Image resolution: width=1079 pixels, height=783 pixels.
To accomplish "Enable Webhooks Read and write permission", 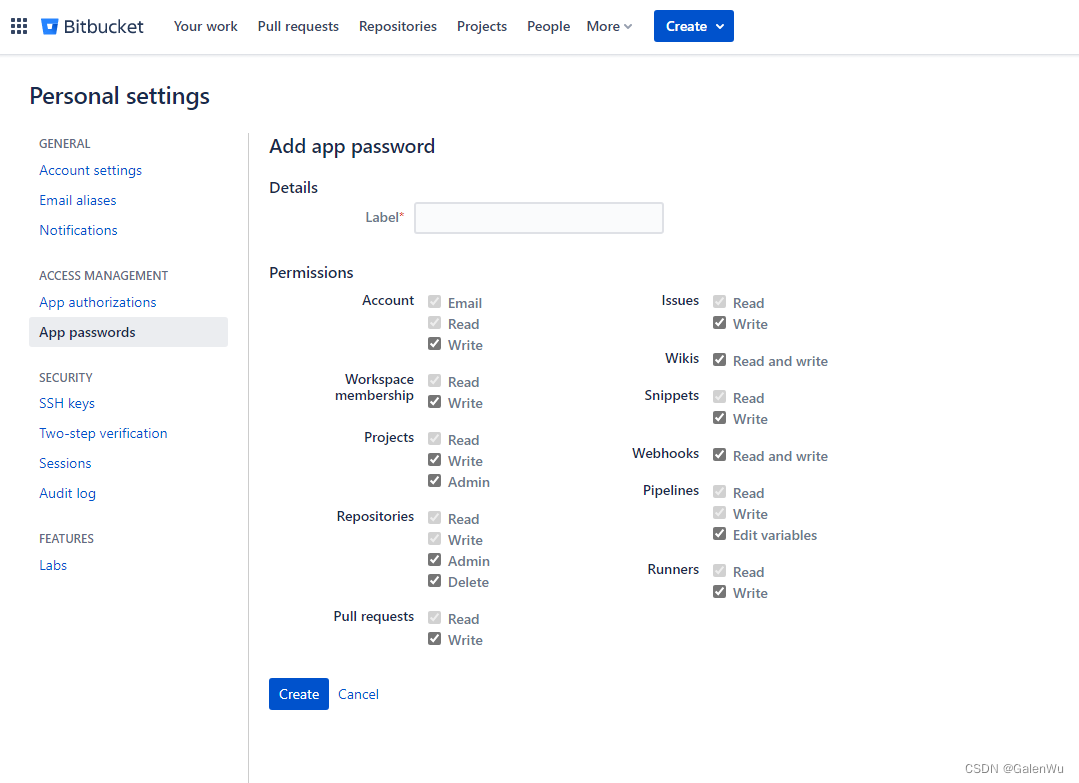I will (x=719, y=454).
